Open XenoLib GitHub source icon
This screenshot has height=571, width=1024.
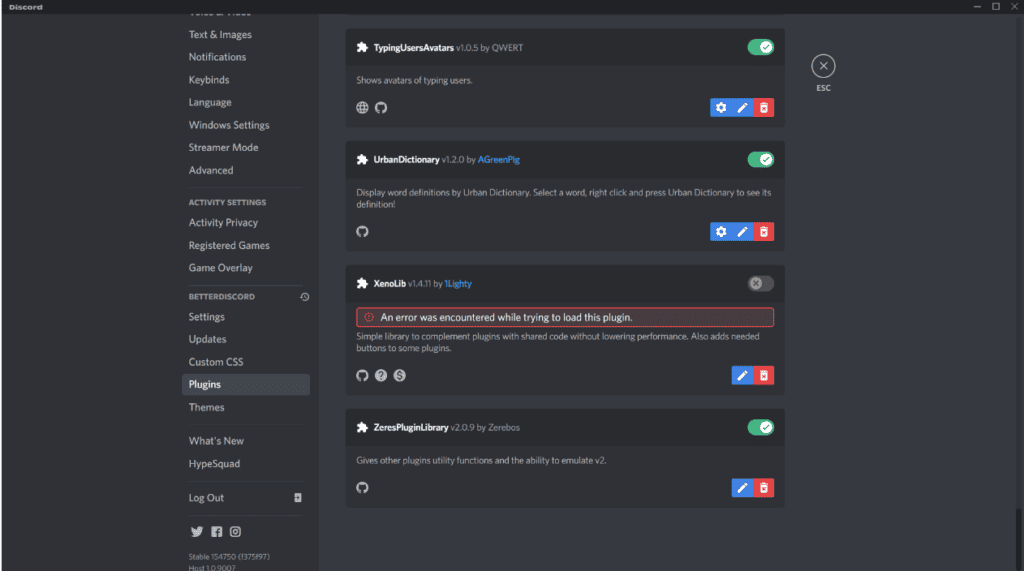point(362,376)
